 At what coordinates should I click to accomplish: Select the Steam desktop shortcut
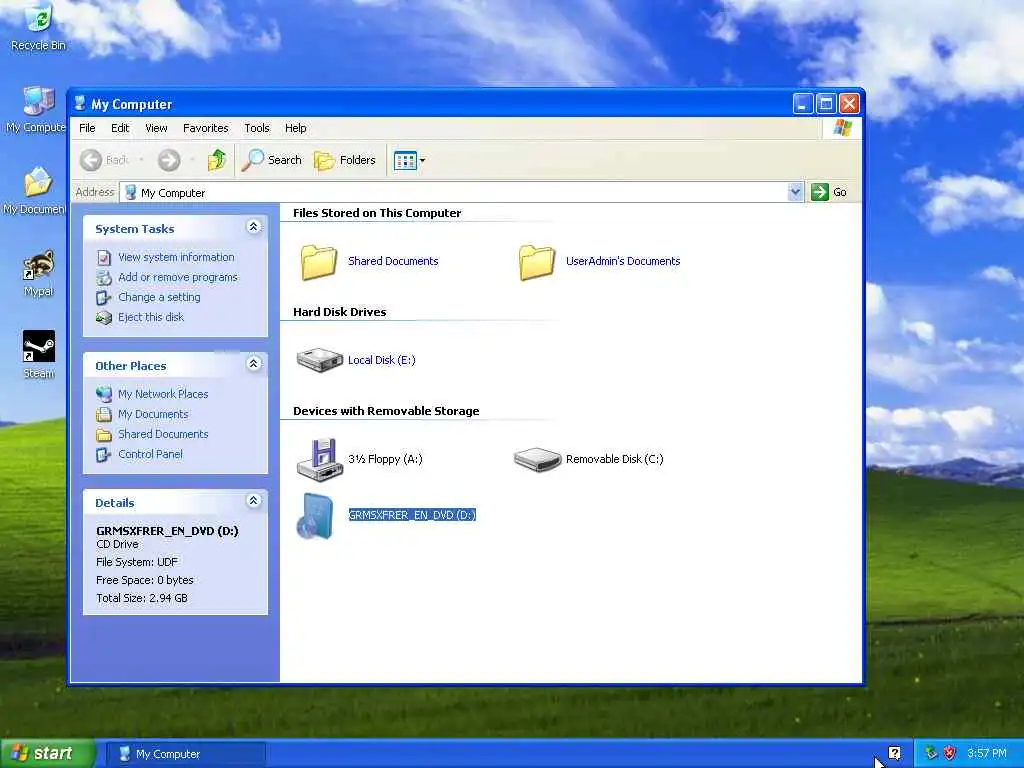pos(39,355)
